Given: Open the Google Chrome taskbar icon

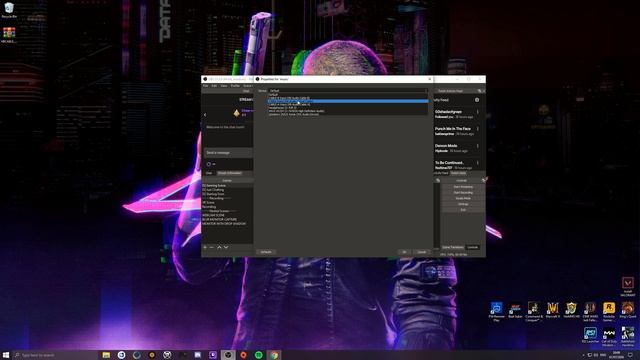Looking at the screenshot, I should [274, 355].
